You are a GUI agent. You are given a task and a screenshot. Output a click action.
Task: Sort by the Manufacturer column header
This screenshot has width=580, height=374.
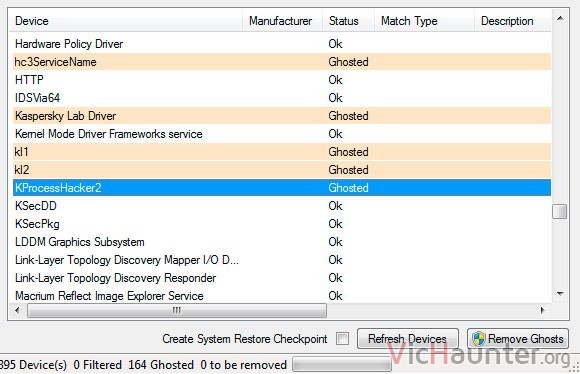(282, 21)
